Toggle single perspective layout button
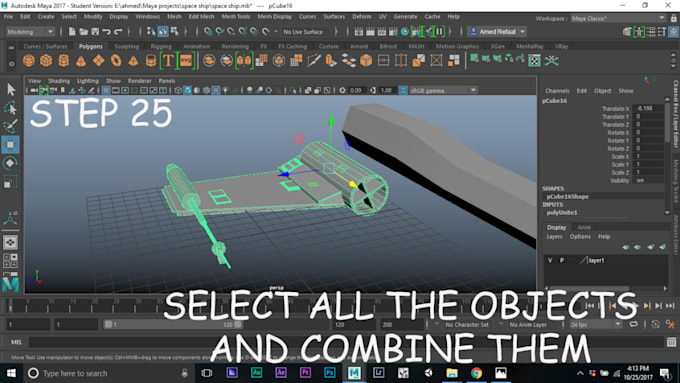Screen dimensions: 680x383 click(x=10, y=242)
